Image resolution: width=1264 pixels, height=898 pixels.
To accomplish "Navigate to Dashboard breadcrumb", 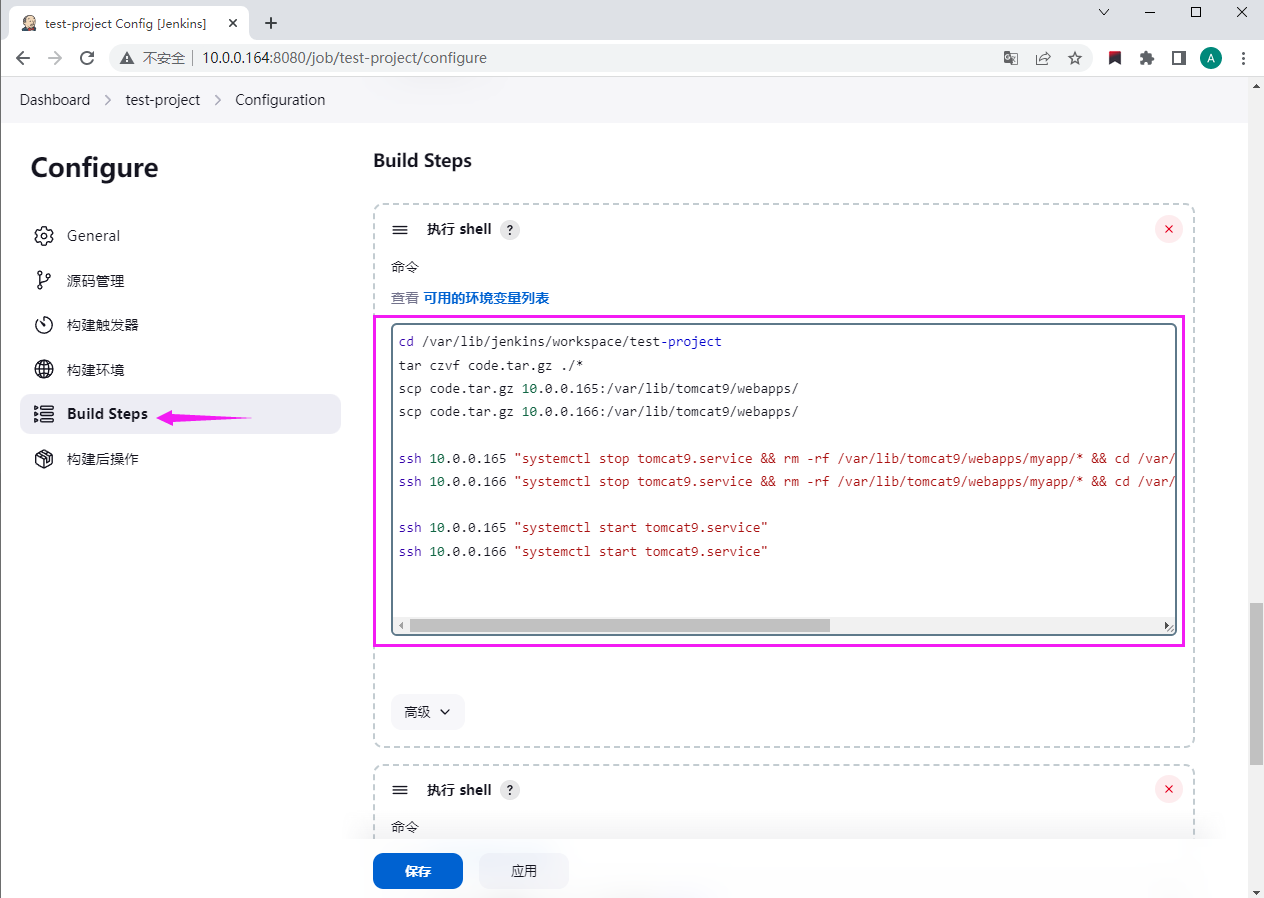I will [x=55, y=100].
